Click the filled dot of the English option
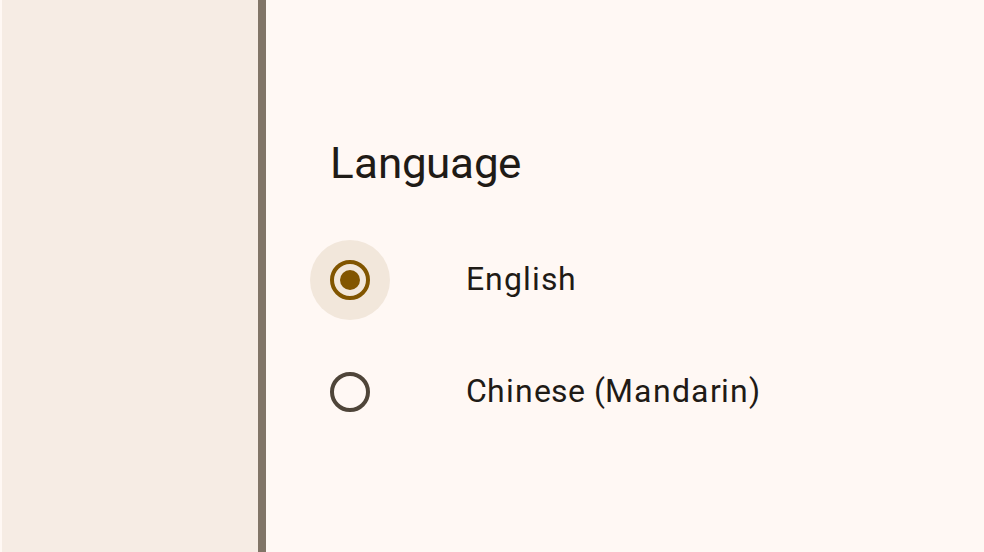Screen dimensions: 984x552 tap(350, 280)
